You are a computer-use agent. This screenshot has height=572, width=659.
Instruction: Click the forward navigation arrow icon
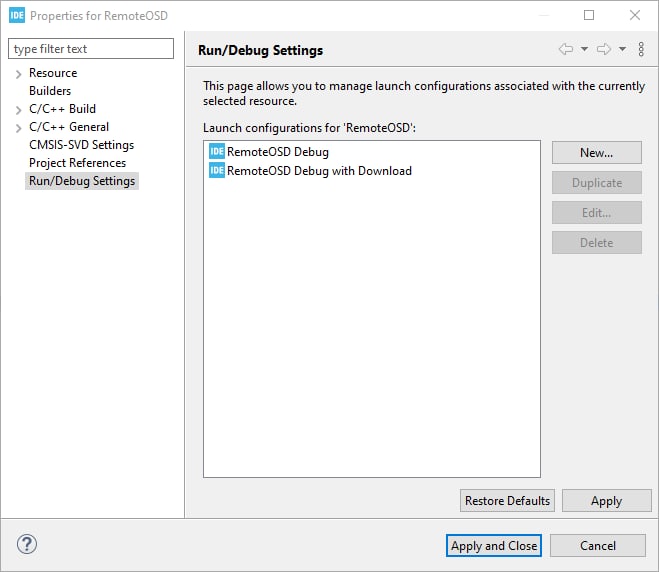point(604,49)
